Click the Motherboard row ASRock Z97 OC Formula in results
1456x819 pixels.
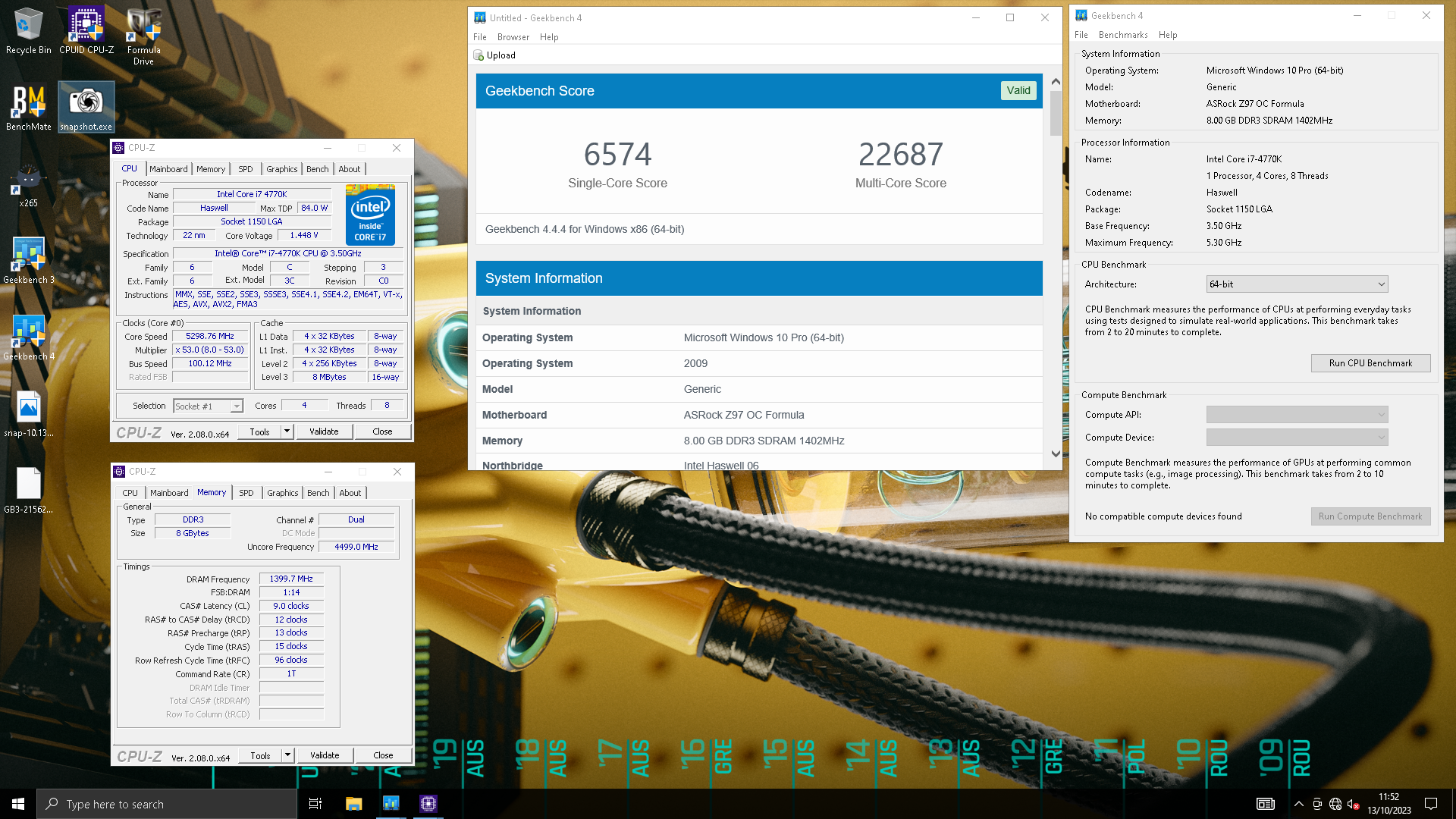[x=759, y=415]
